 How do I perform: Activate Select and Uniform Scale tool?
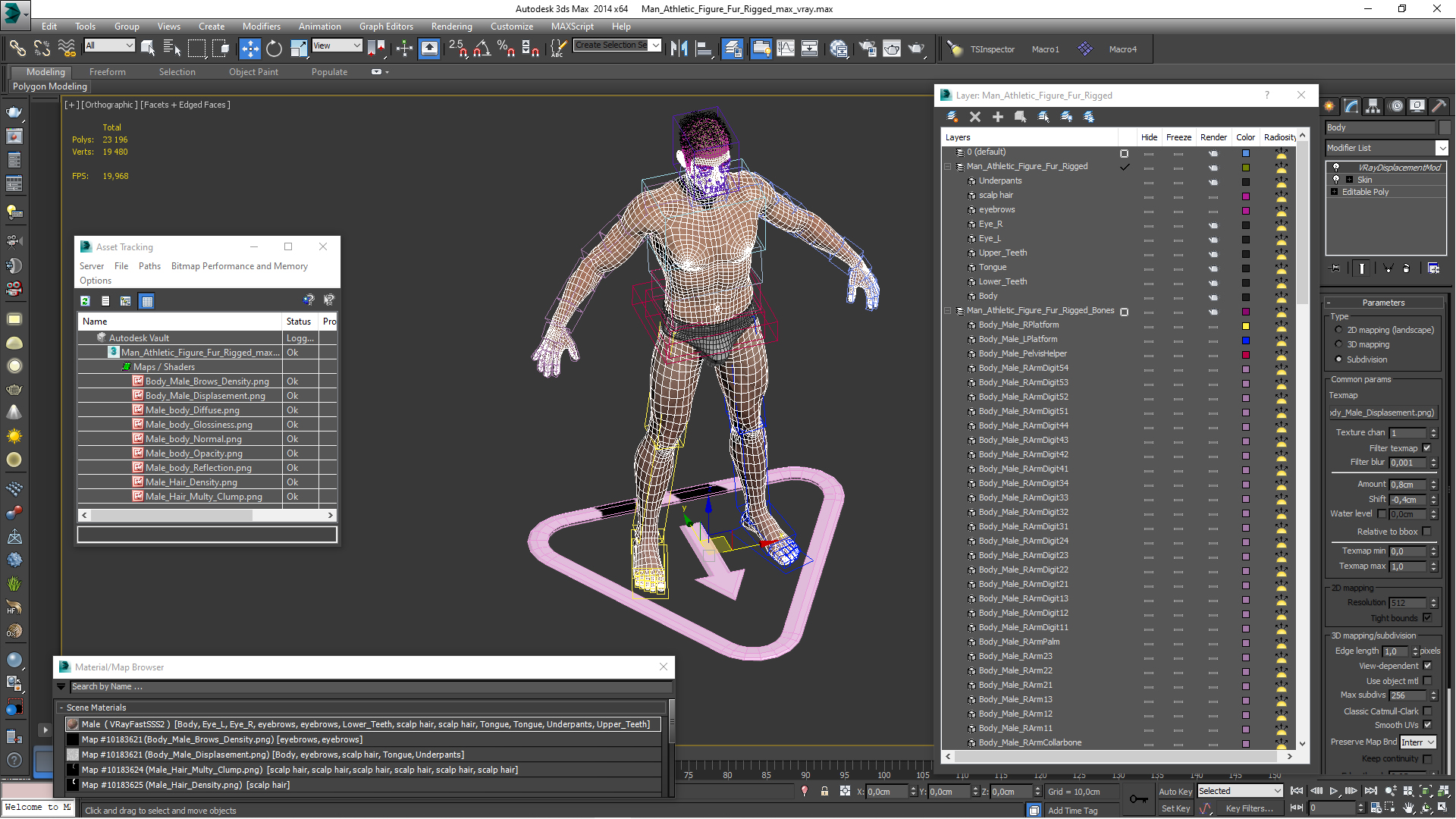pyautogui.click(x=299, y=49)
